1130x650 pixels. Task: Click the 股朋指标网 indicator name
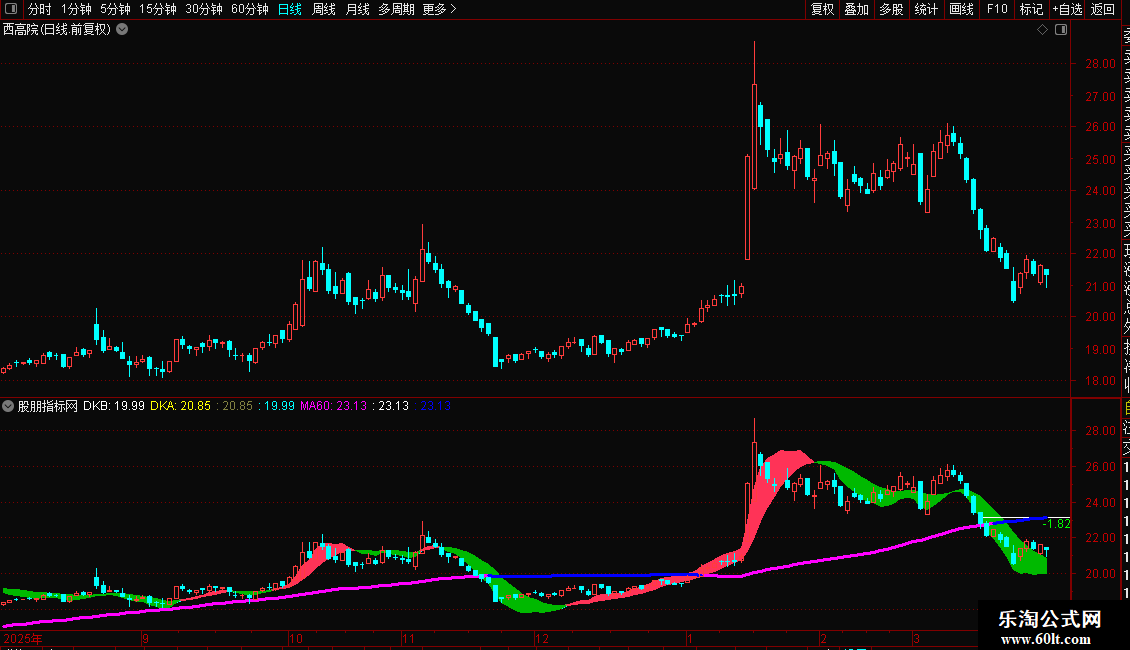tap(48, 406)
